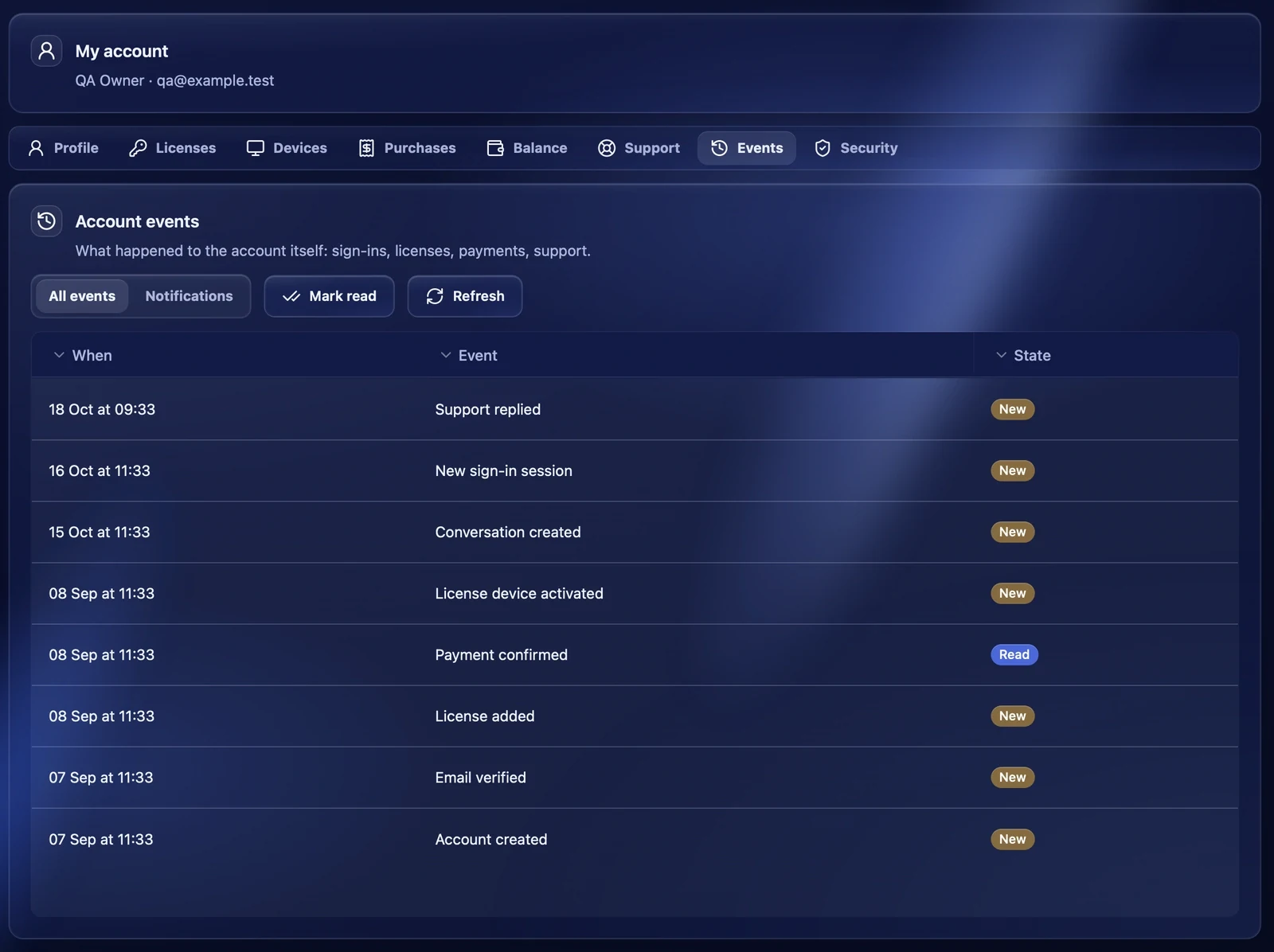1274x952 pixels.
Task: Click the 15 Oct at 11:33 timestamp
Action: click(100, 532)
